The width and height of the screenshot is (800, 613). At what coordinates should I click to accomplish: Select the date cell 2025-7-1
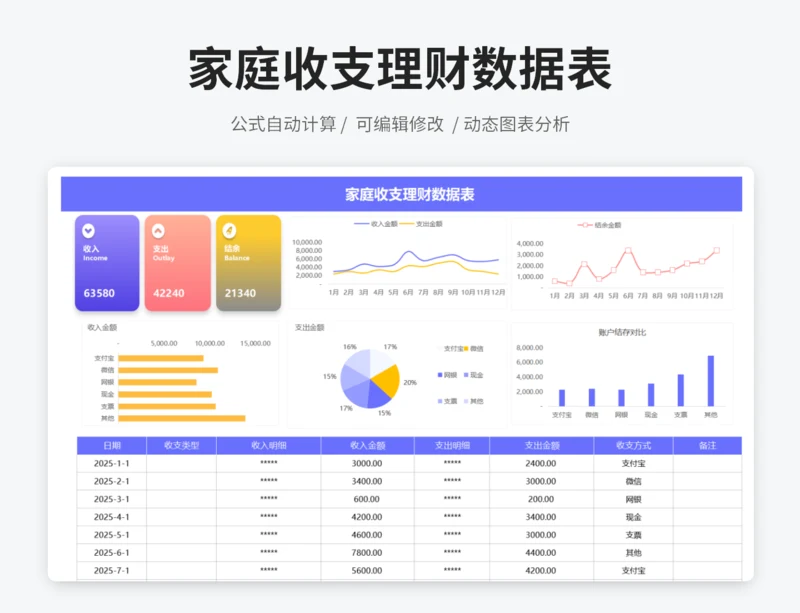coord(112,571)
